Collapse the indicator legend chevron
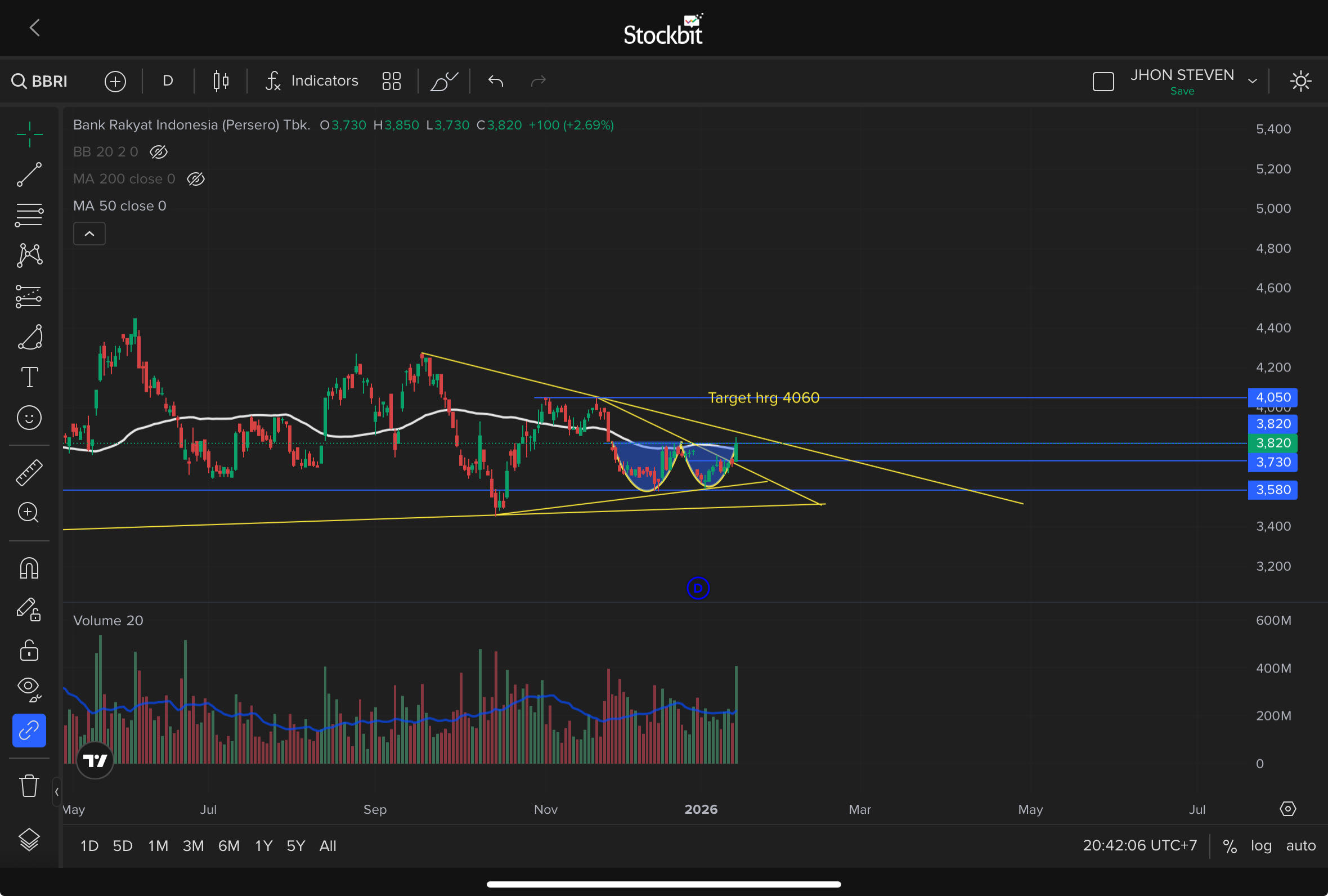Image resolution: width=1328 pixels, height=896 pixels. [x=89, y=234]
